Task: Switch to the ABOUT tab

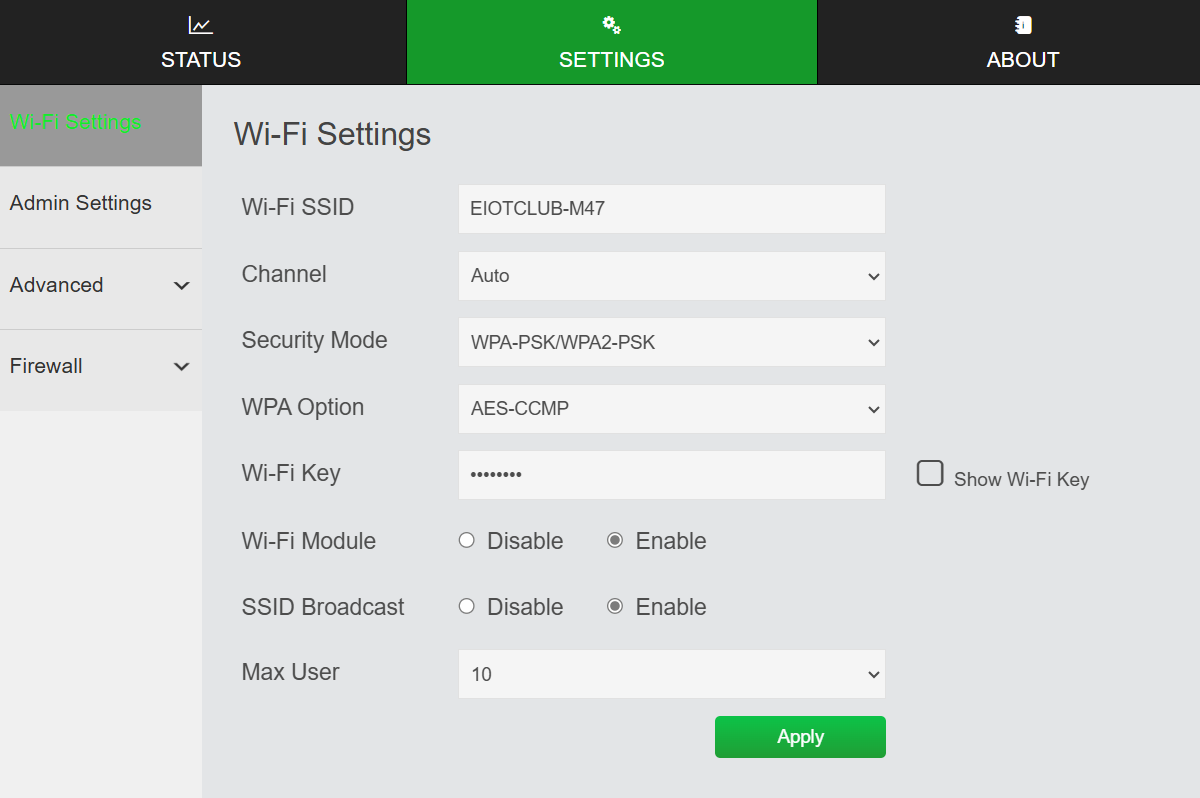Action: (1022, 59)
